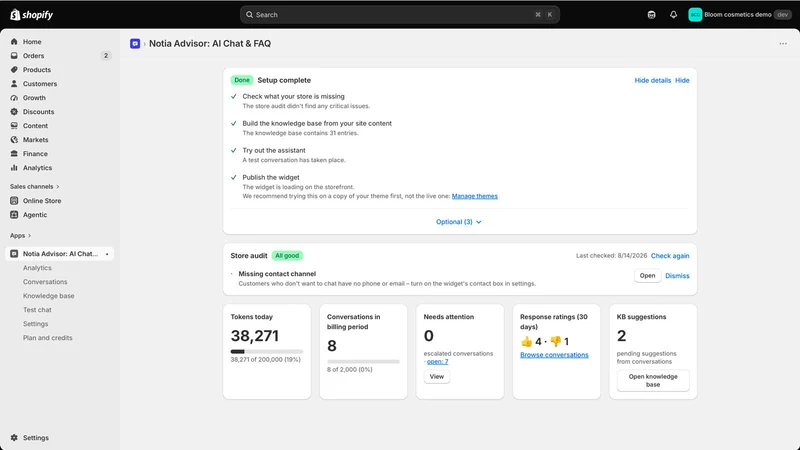Click the Notia Advisor app icon in sidebar
This screenshot has height=450, width=800.
click(14, 254)
